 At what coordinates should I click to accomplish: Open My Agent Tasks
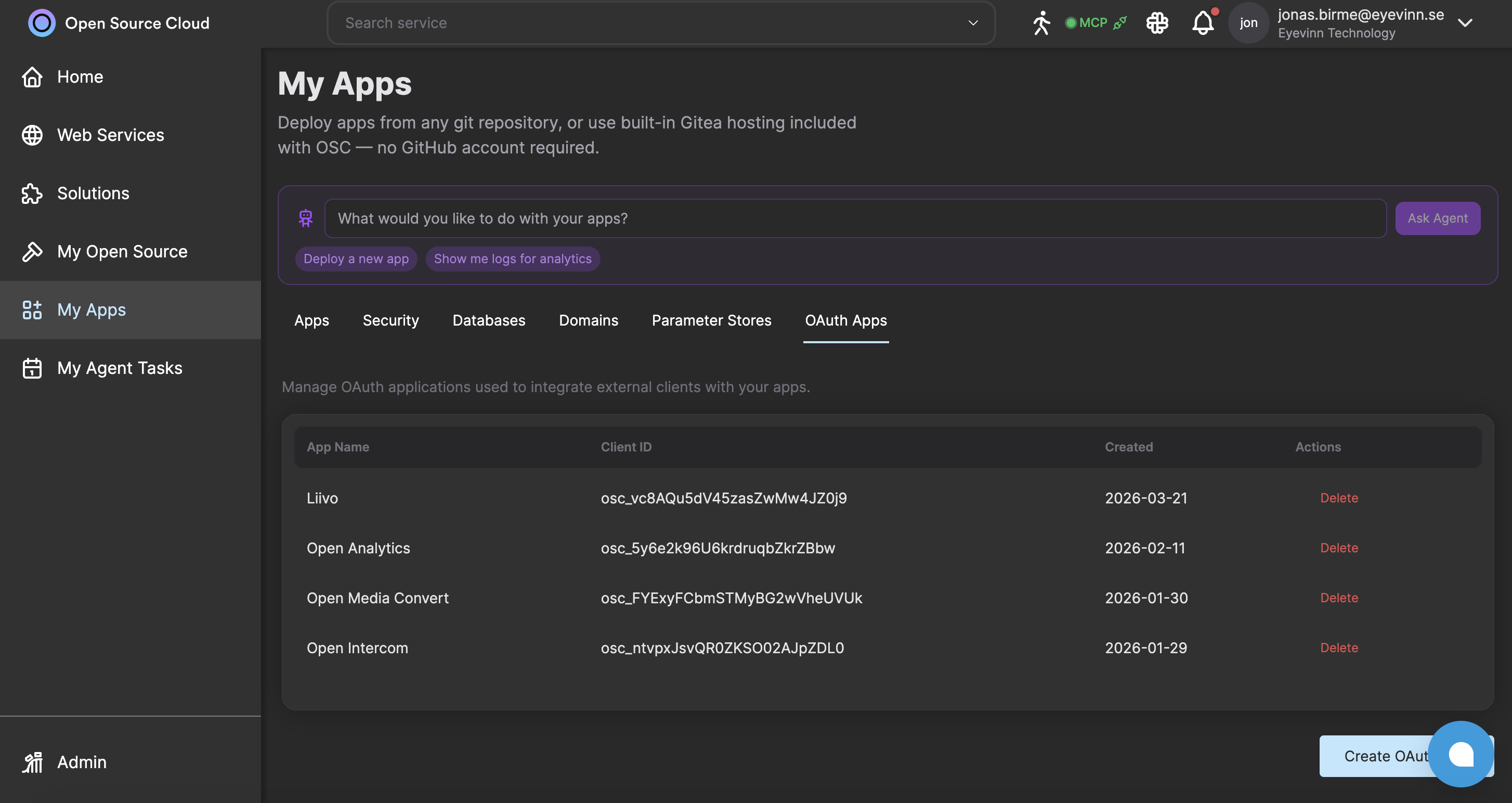[119, 368]
